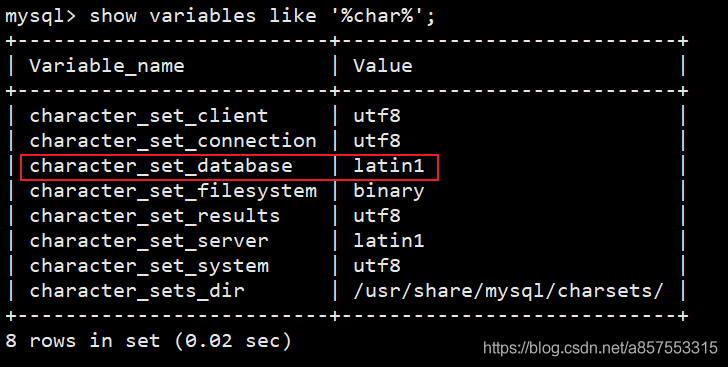Click the character_set_connection variable name
The image size is (728, 367).
[x=173, y=141]
